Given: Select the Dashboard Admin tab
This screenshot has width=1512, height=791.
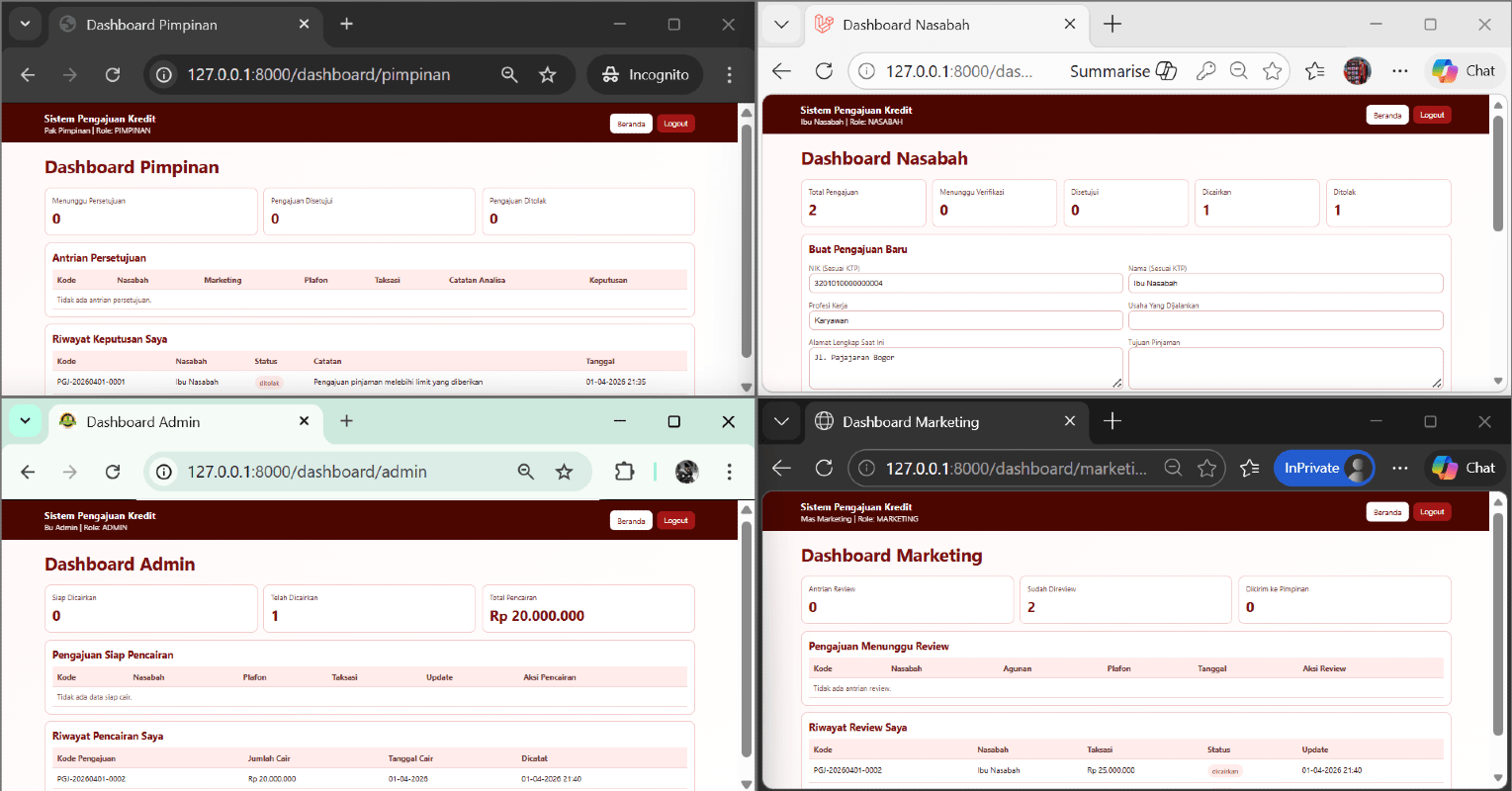Looking at the screenshot, I should coord(184,422).
